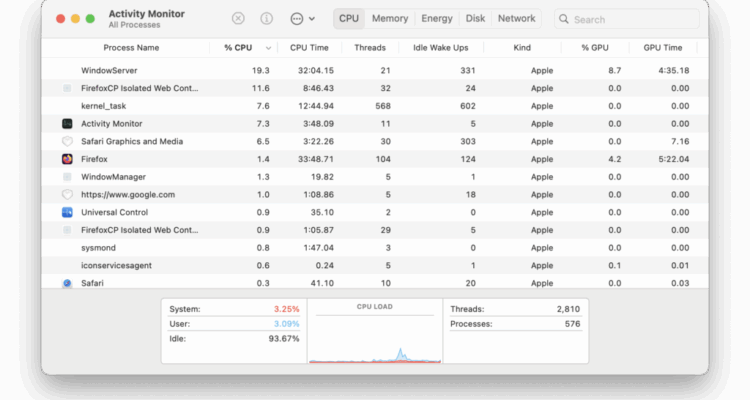Select the Safari process name
The height and width of the screenshot is (400, 750).
pyautogui.click(x=92, y=283)
